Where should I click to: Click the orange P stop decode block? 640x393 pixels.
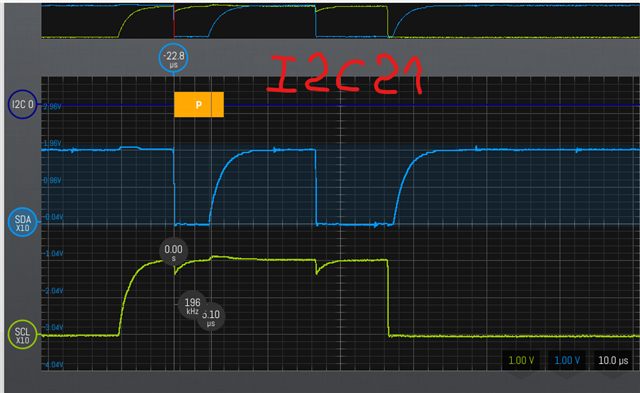coord(193,104)
